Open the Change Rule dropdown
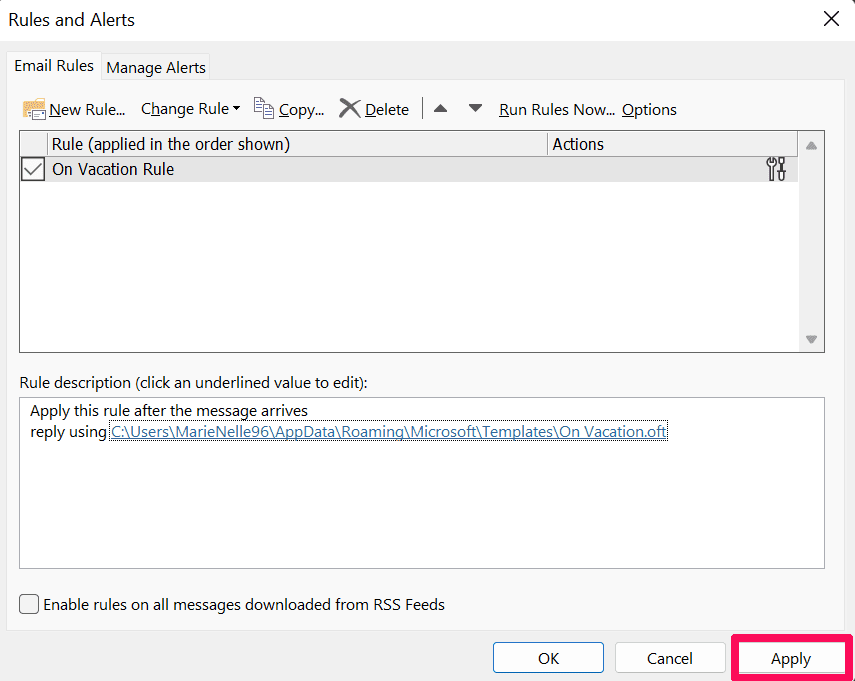This screenshot has width=855, height=681. click(x=190, y=109)
